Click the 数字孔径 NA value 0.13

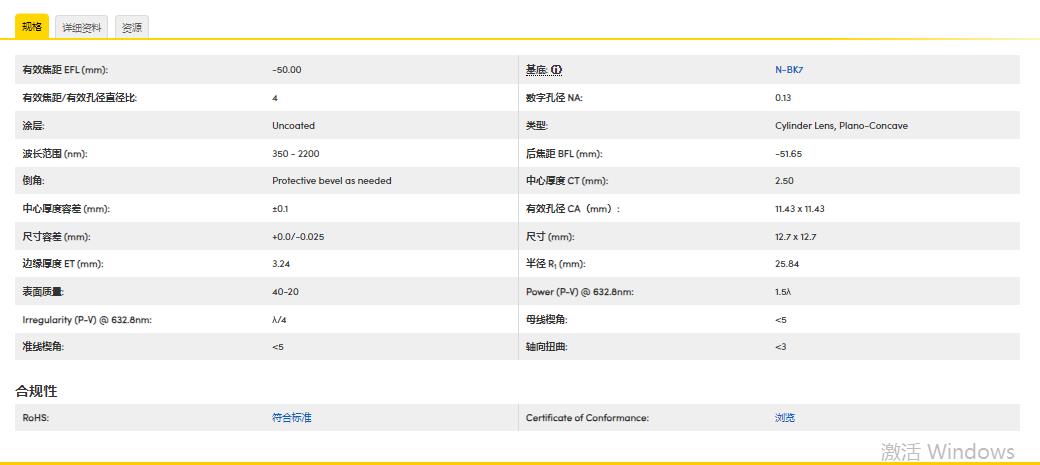pyautogui.click(x=783, y=98)
